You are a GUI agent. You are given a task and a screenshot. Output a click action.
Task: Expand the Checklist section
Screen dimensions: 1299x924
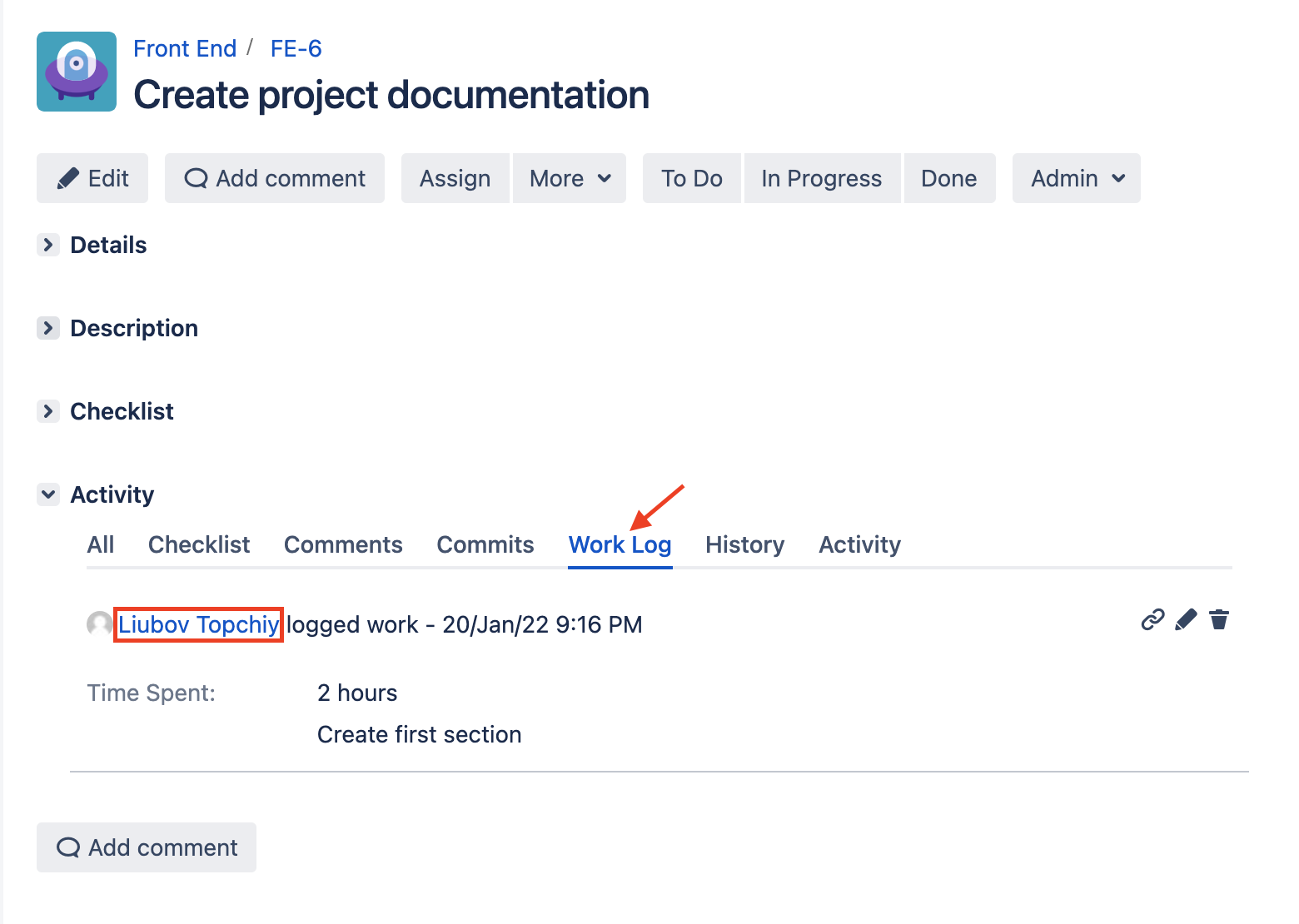point(48,411)
